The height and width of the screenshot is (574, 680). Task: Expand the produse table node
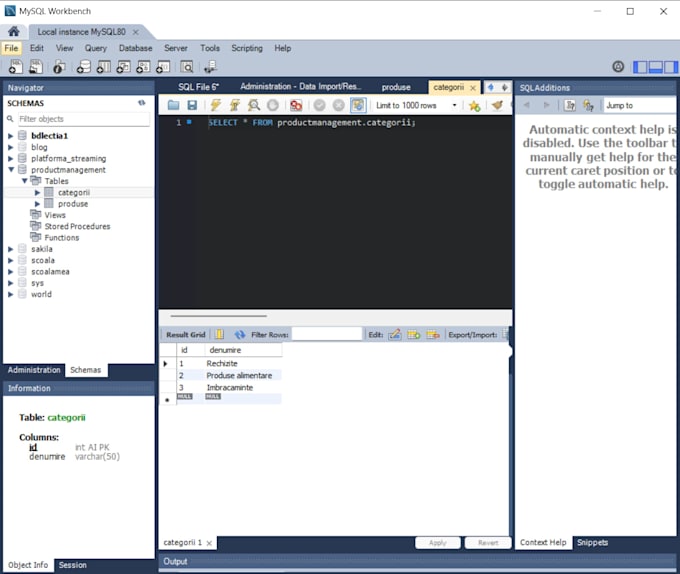[37, 203]
